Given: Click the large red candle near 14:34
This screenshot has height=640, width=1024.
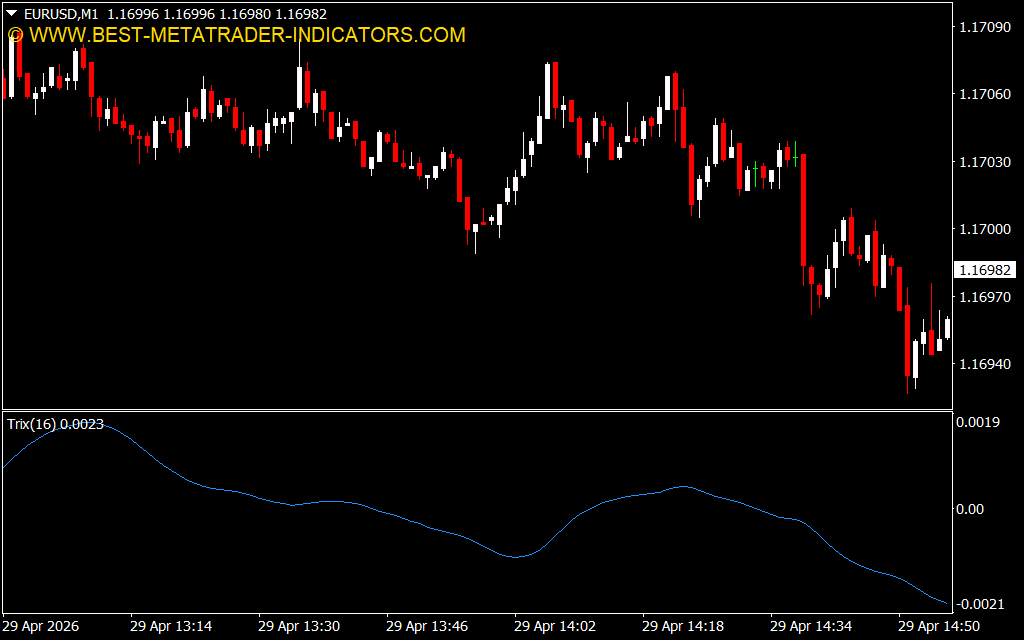Looking at the screenshot, I should (802, 210).
